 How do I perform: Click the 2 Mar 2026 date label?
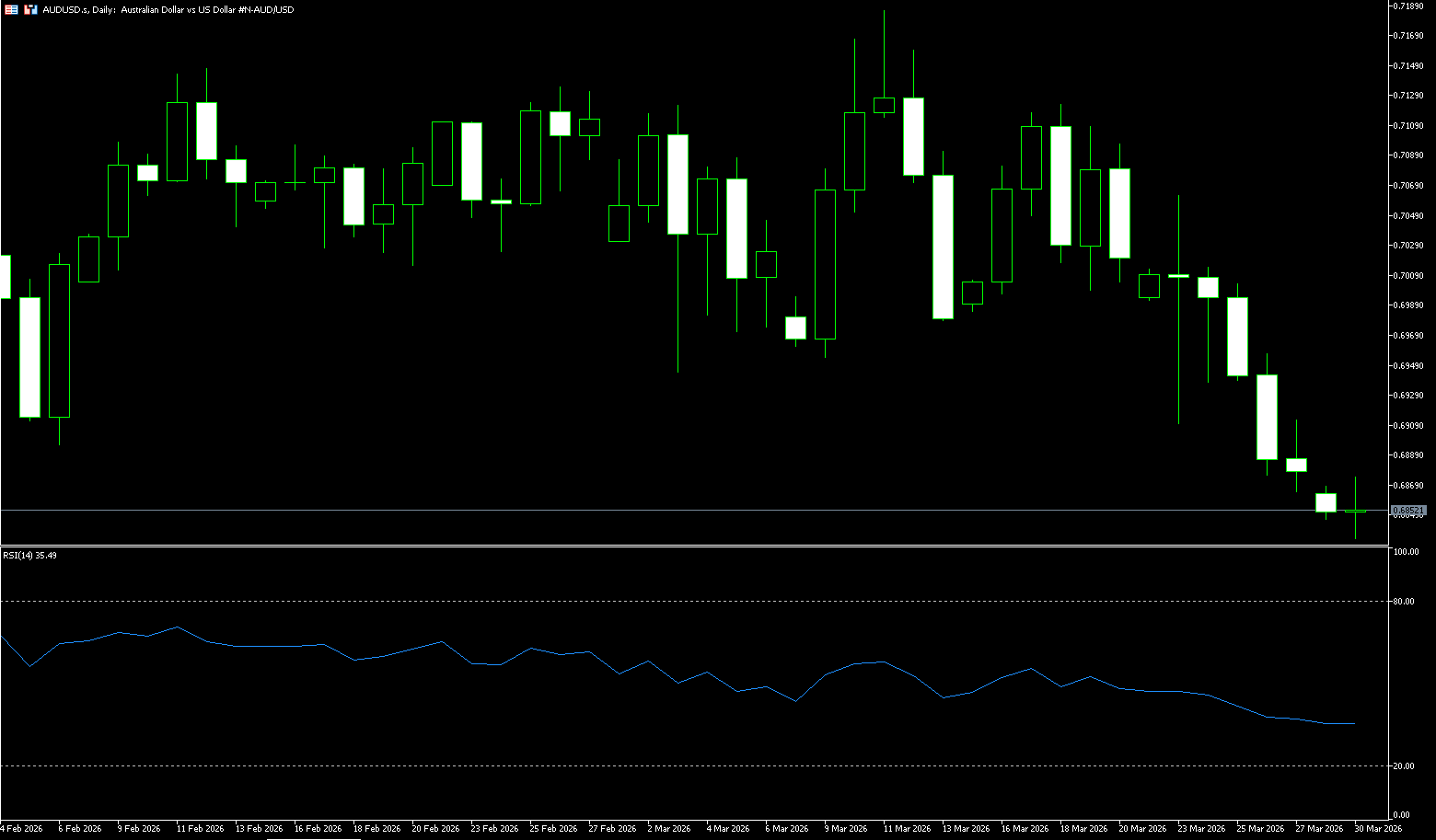pyautogui.click(x=669, y=829)
